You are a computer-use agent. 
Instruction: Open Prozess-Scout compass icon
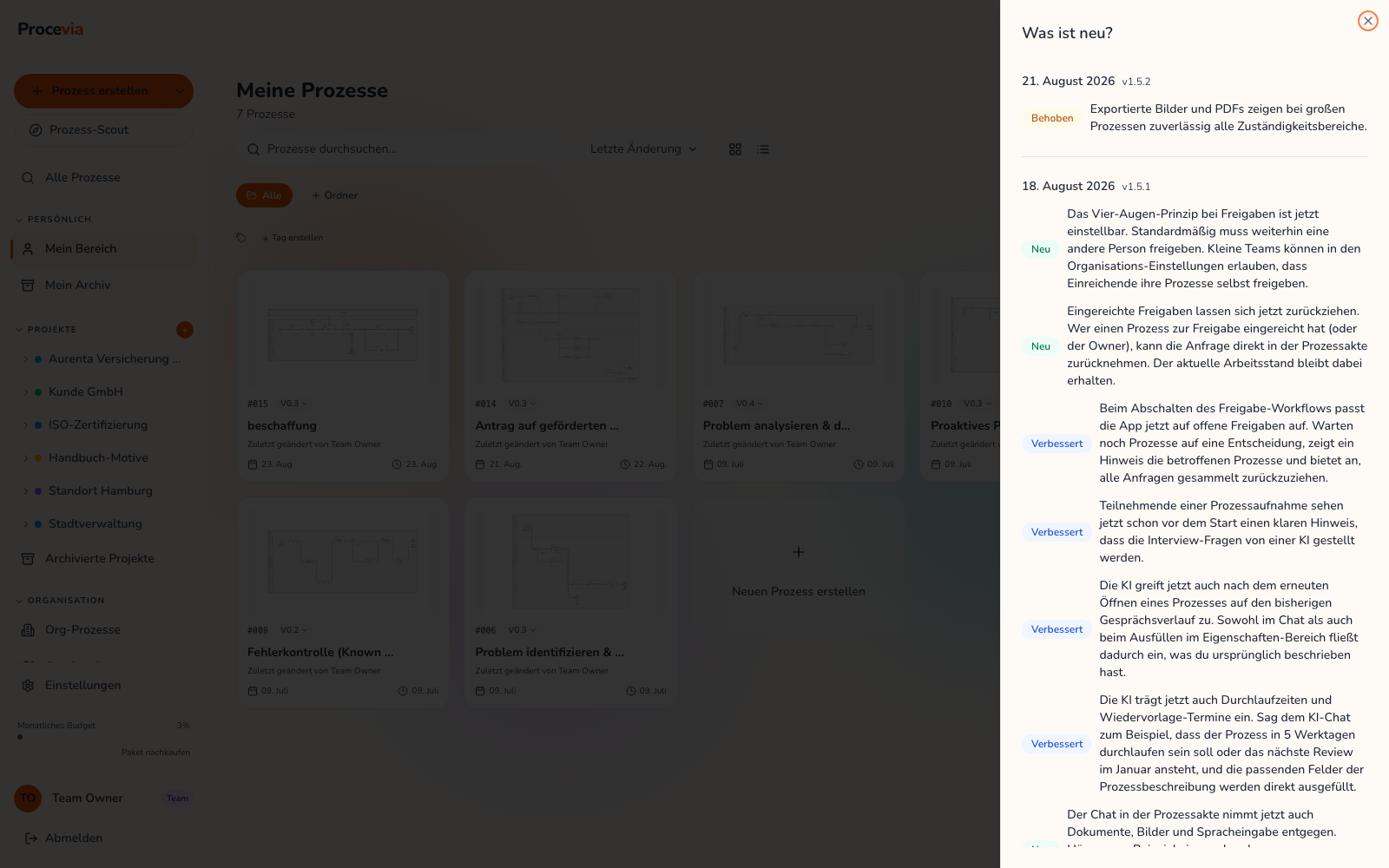[x=36, y=130]
